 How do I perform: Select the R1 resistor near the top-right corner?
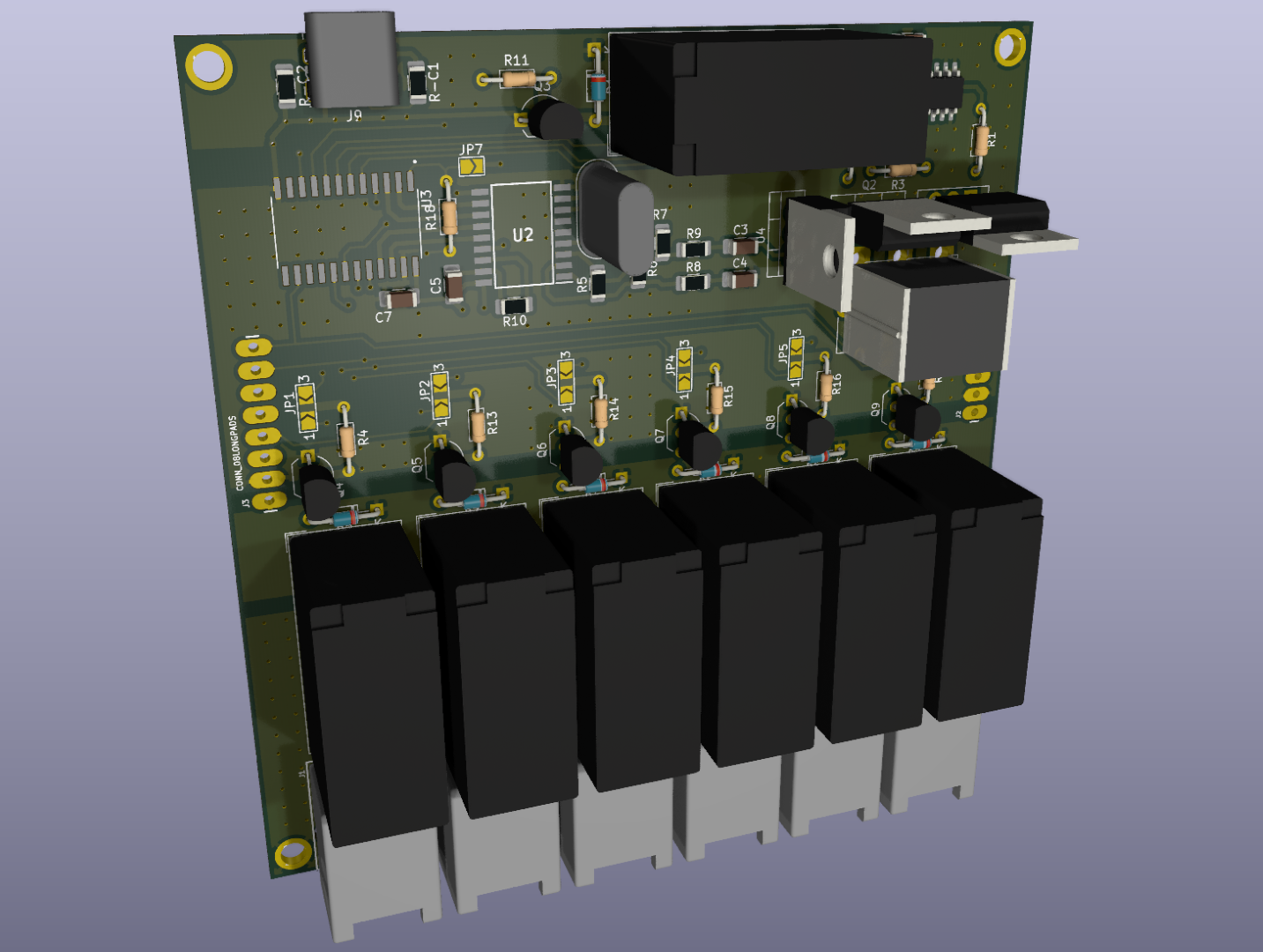(980, 138)
